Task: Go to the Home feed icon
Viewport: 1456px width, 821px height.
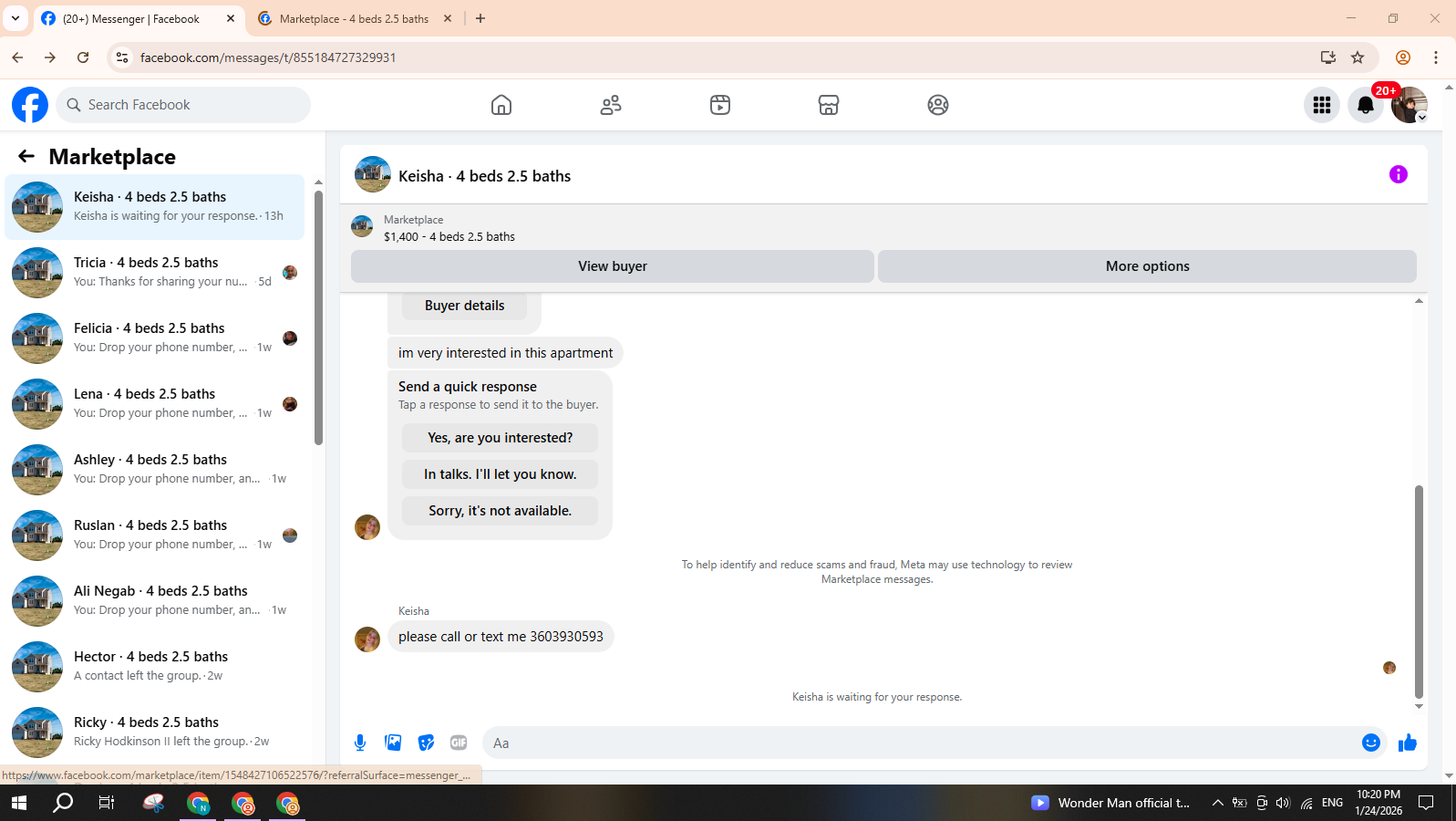Action: click(501, 105)
